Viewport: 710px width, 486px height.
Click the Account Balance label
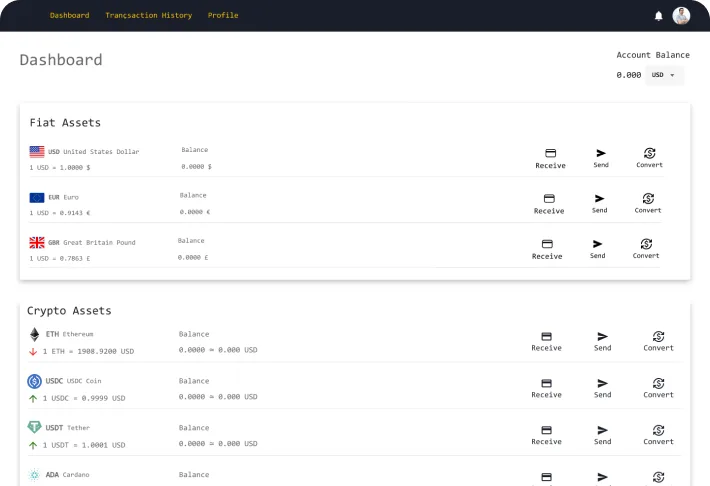[653, 55]
